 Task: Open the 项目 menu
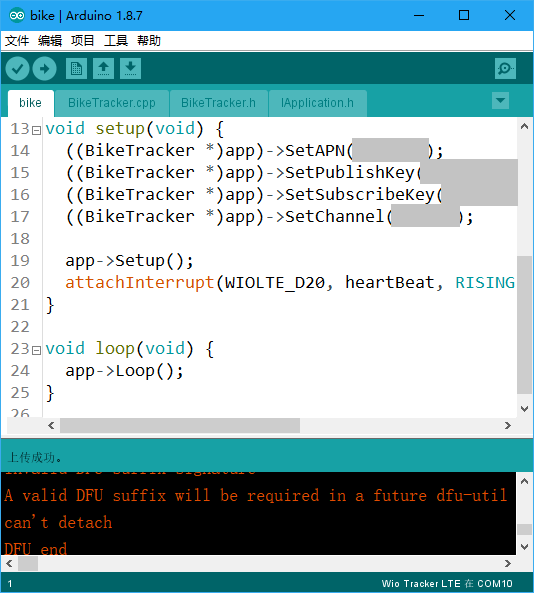click(x=82, y=40)
